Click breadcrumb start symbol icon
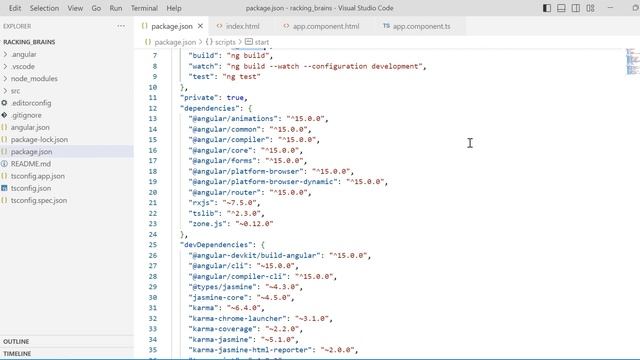Screen dimensions: 640x360 click(249, 42)
